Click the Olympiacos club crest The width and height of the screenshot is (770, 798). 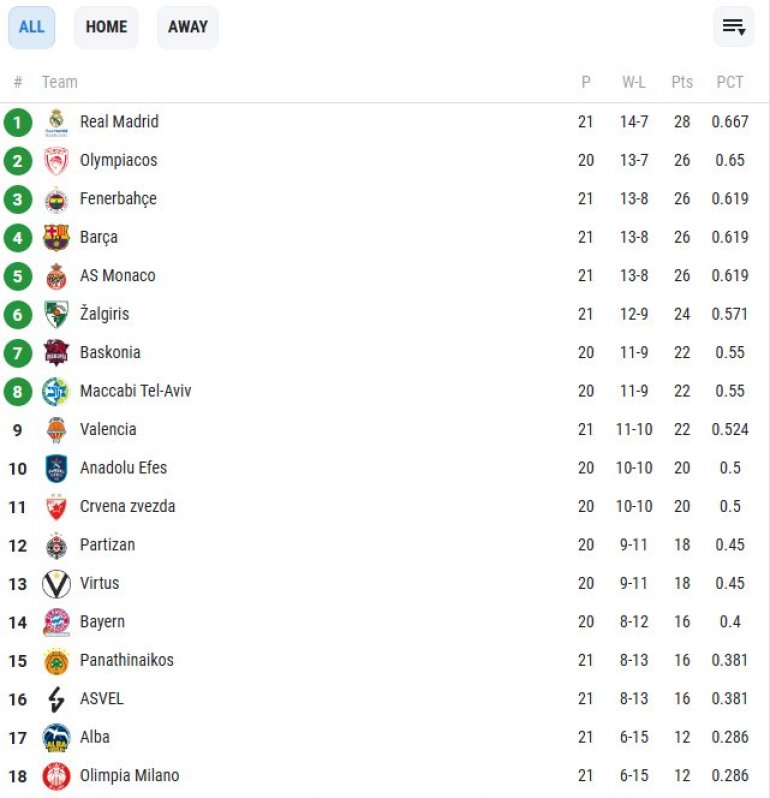coord(56,161)
